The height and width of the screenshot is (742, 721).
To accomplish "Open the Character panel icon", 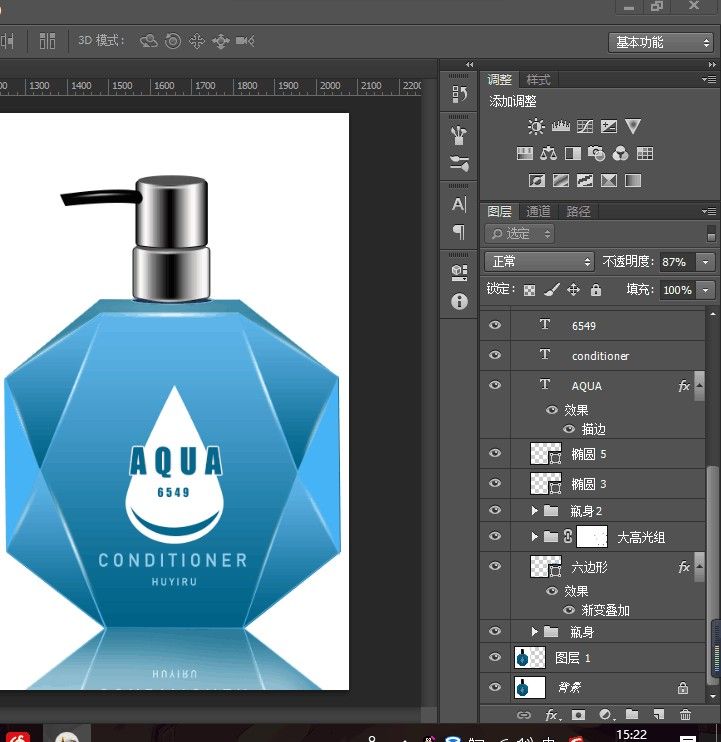I will tap(459, 204).
